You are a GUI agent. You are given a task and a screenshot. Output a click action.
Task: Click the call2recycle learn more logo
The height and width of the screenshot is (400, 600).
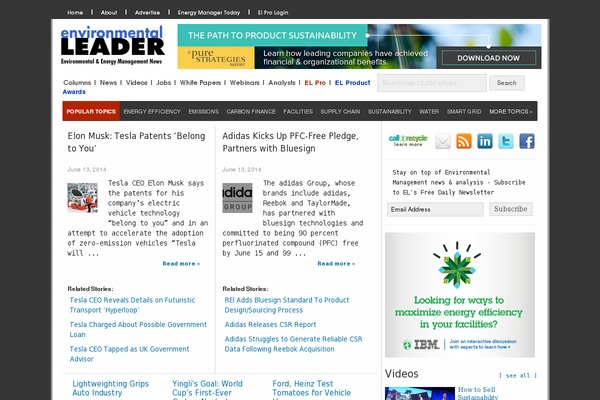pos(408,140)
